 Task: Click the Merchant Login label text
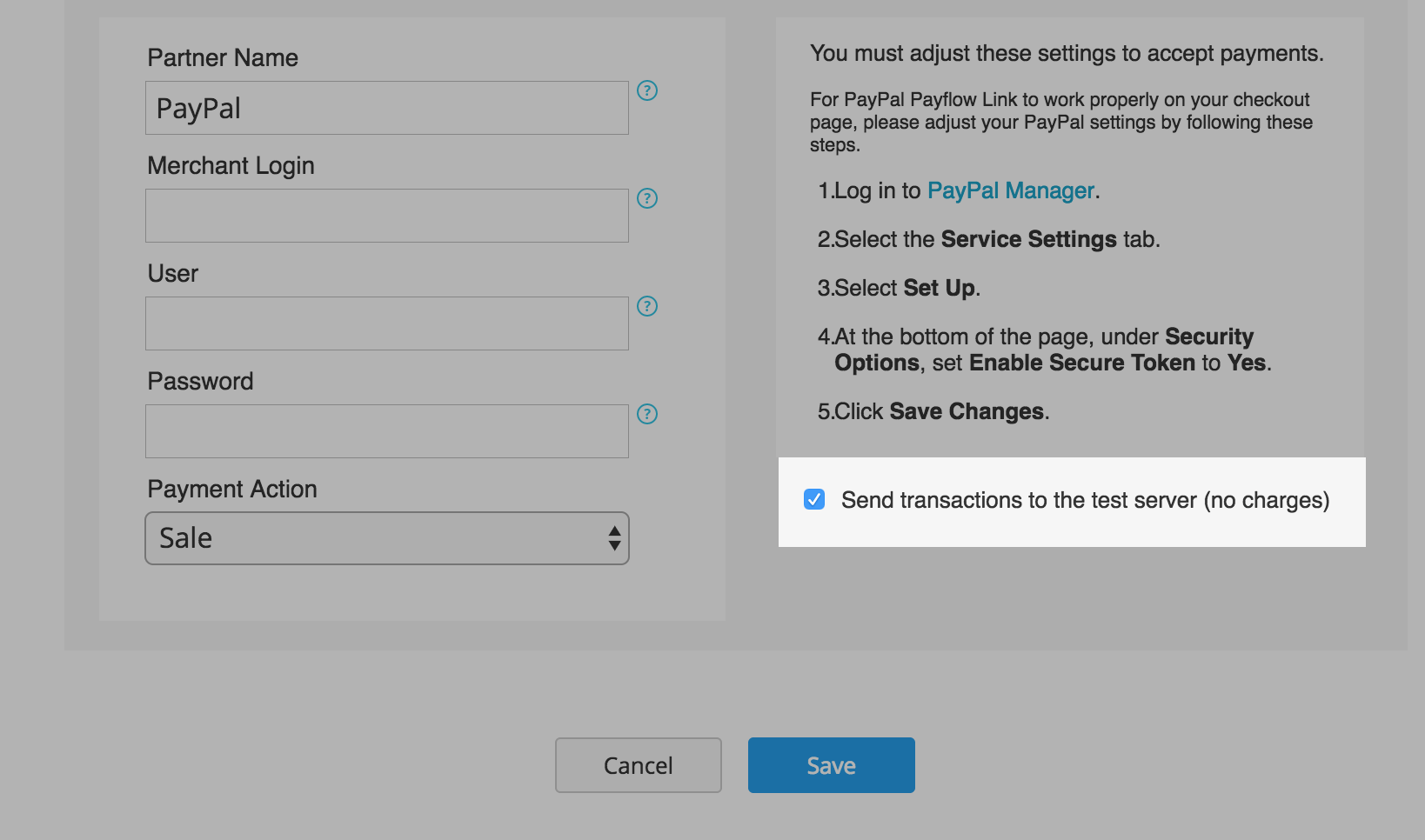(x=231, y=166)
